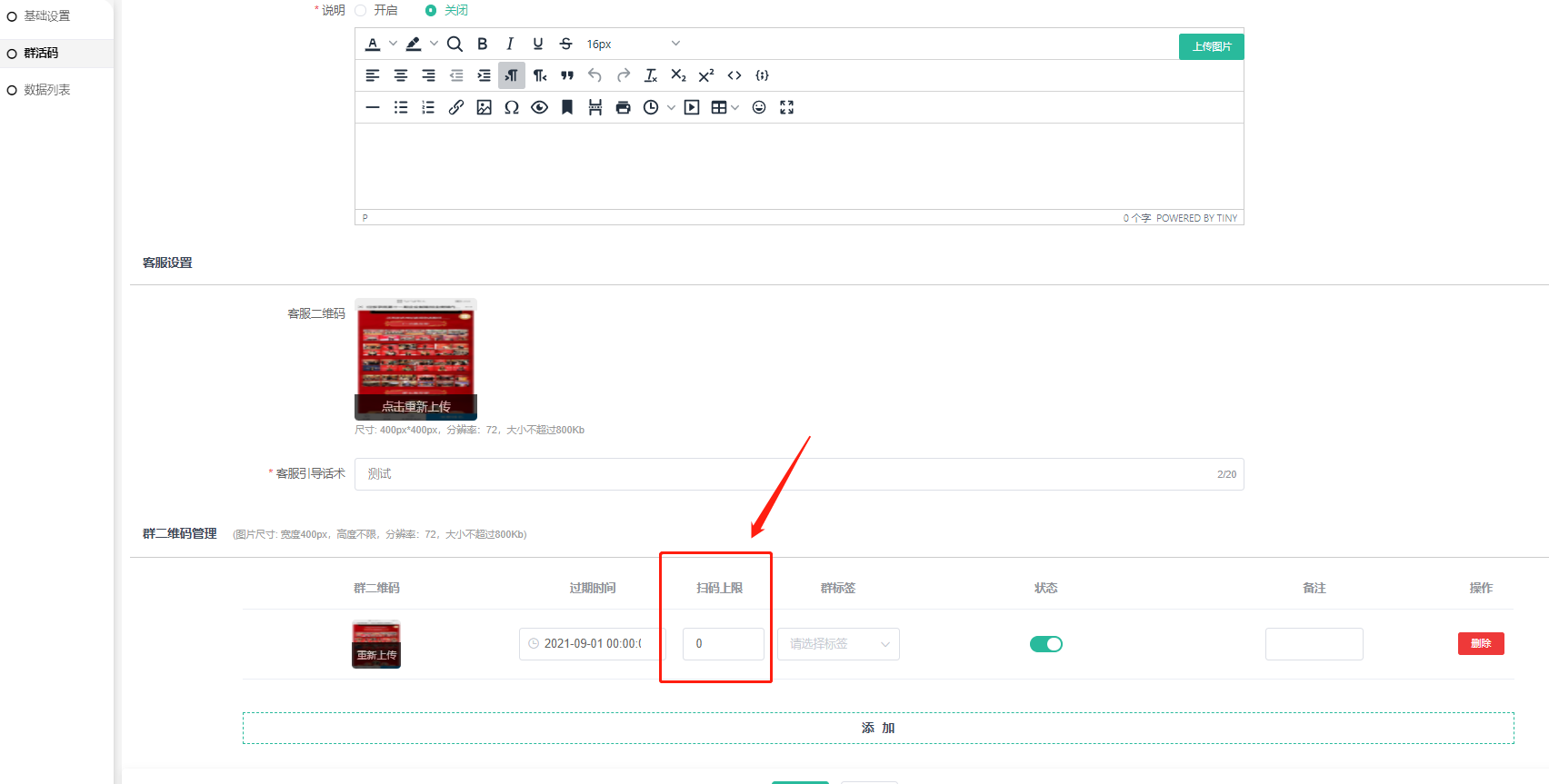Open 数据列表 in sidebar

47,90
